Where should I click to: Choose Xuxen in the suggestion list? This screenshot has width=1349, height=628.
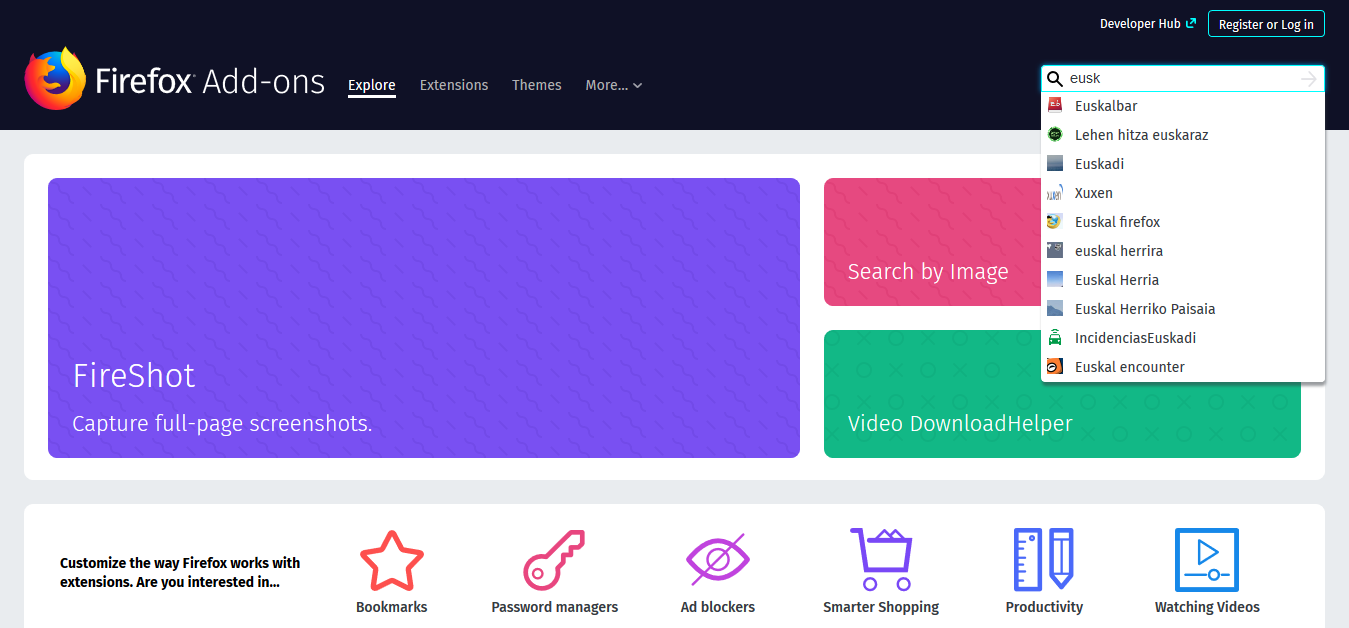tap(1093, 193)
